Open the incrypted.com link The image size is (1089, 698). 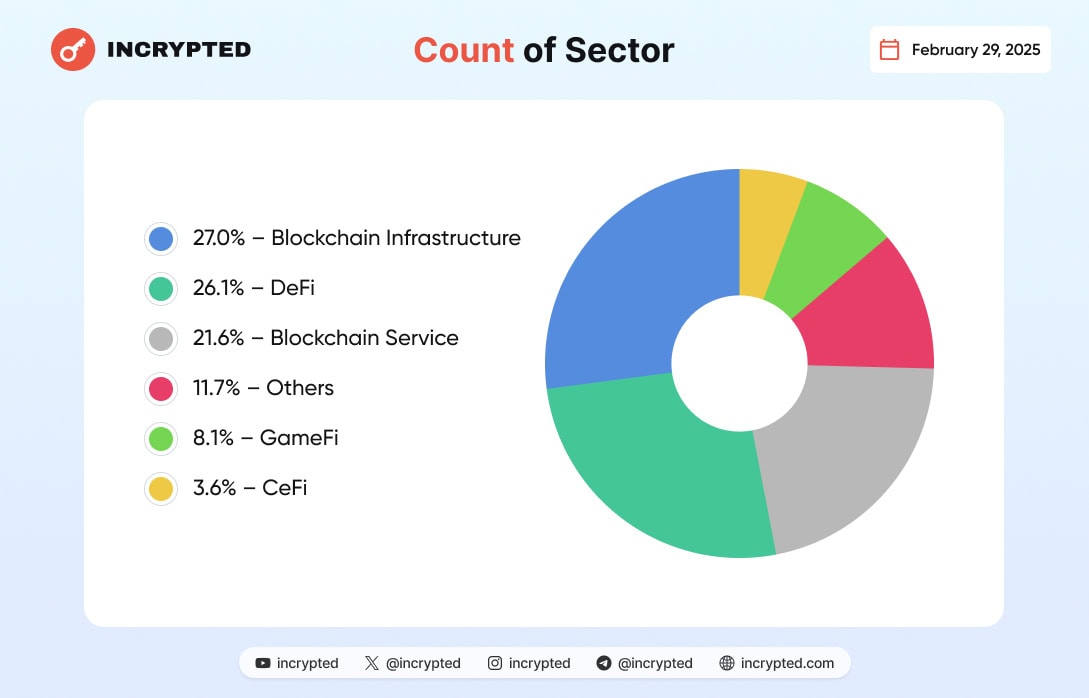786,663
